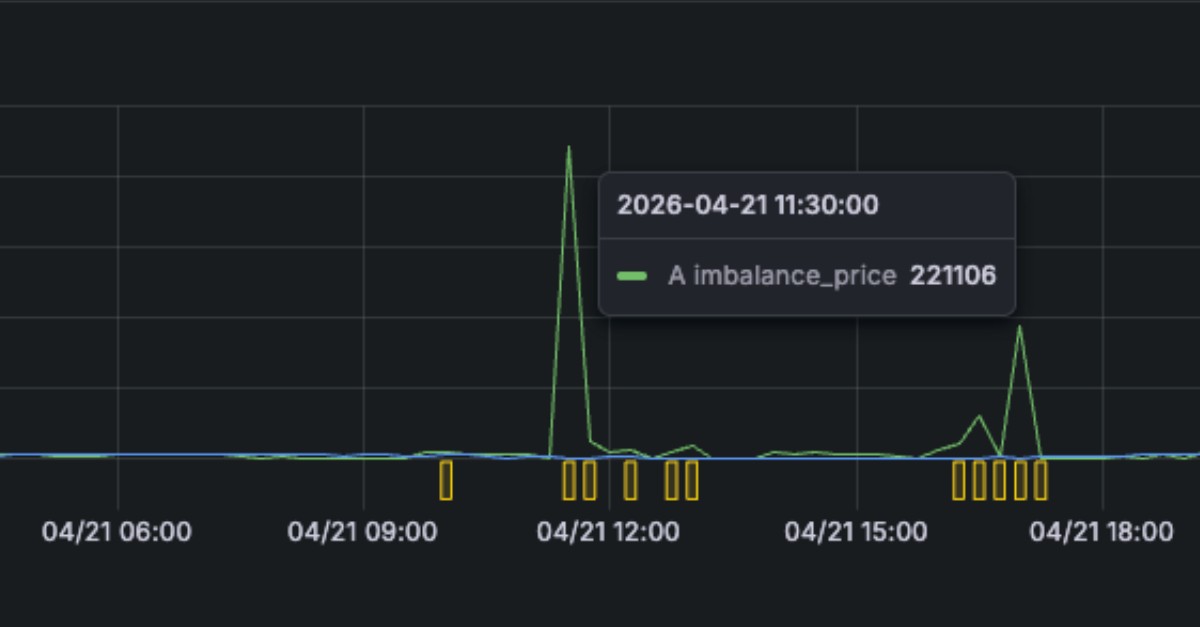Image resolution: width=1200 pixels, height=627 pixels.
Task: Select the lone yellow marker between 09:00 and 12:00
Action: click(x=446, y=480)
